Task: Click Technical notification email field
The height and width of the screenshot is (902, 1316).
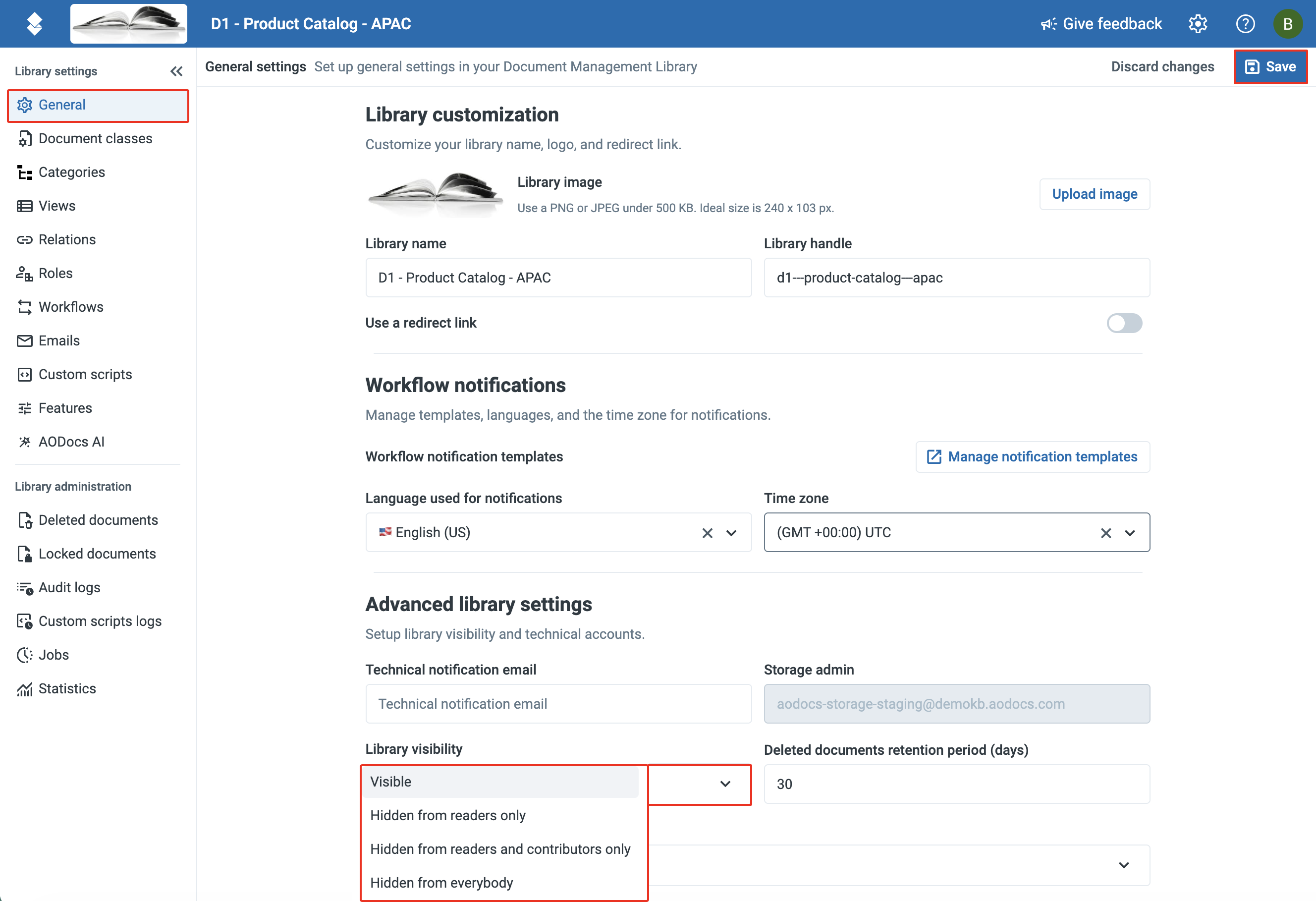Action: pos(558,704)
